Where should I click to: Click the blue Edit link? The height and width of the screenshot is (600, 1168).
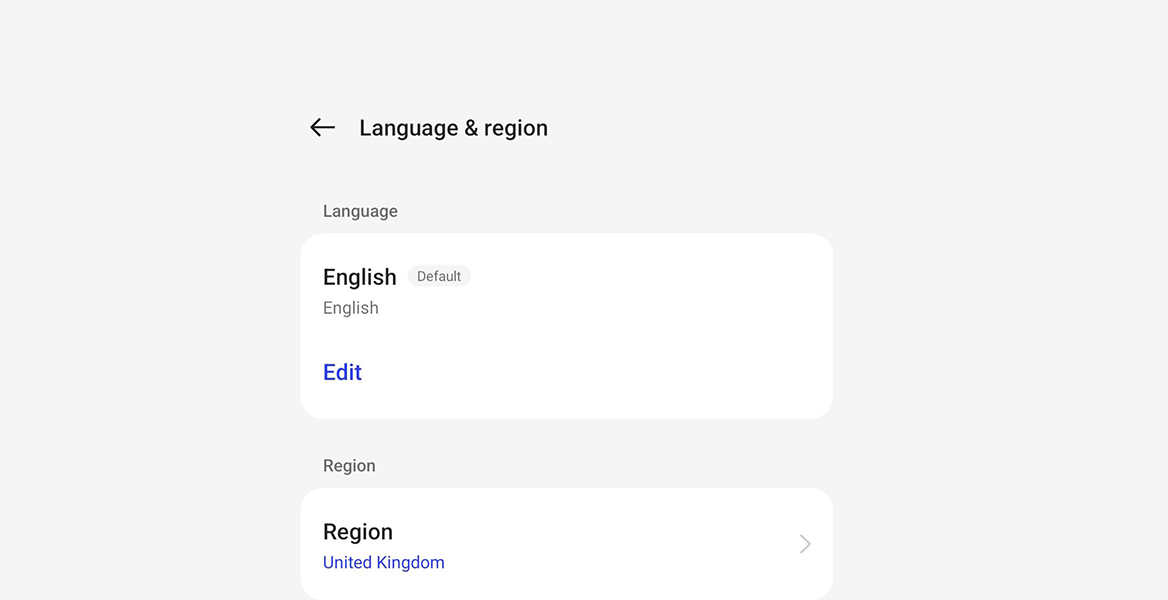(x=342, y=372)
